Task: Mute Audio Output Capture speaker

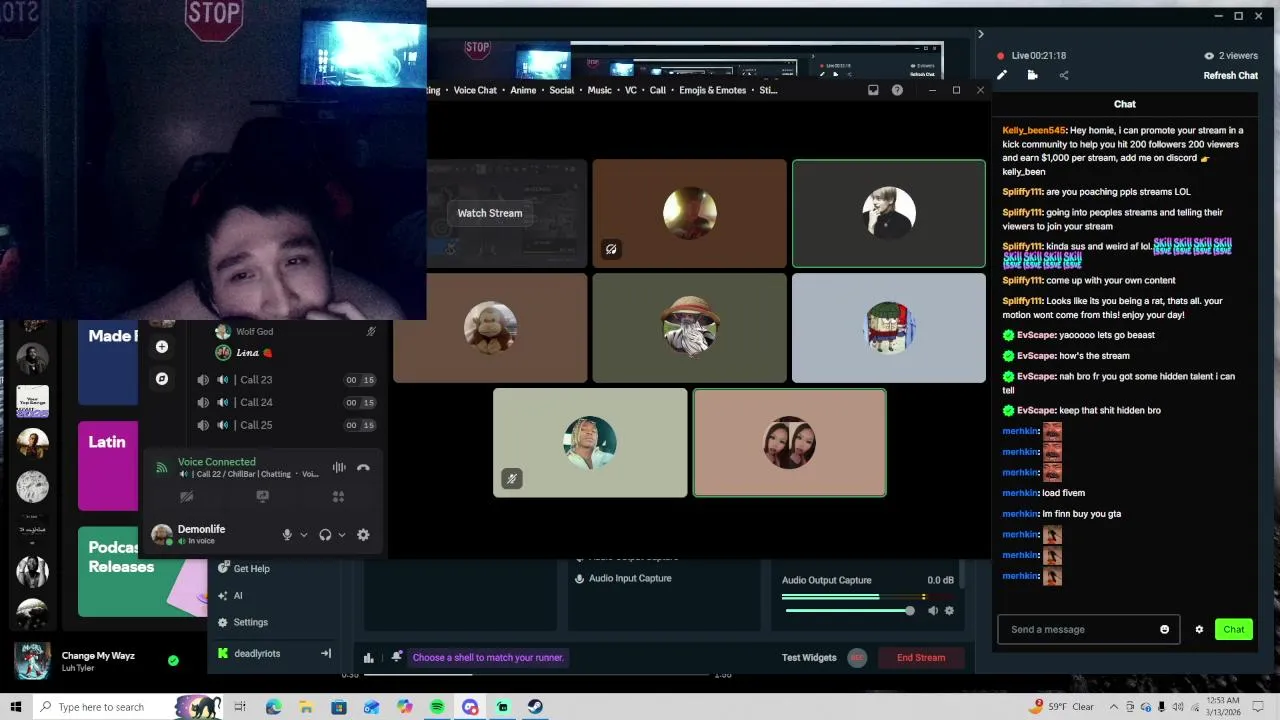Action: 932,611
